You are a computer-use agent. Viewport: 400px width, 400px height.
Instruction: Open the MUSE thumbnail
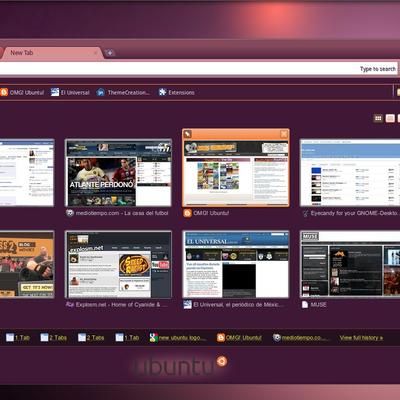(350, 264)
